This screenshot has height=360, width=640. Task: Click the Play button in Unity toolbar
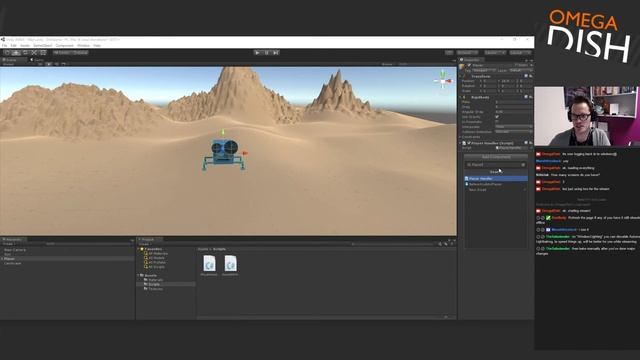point(257,53)
